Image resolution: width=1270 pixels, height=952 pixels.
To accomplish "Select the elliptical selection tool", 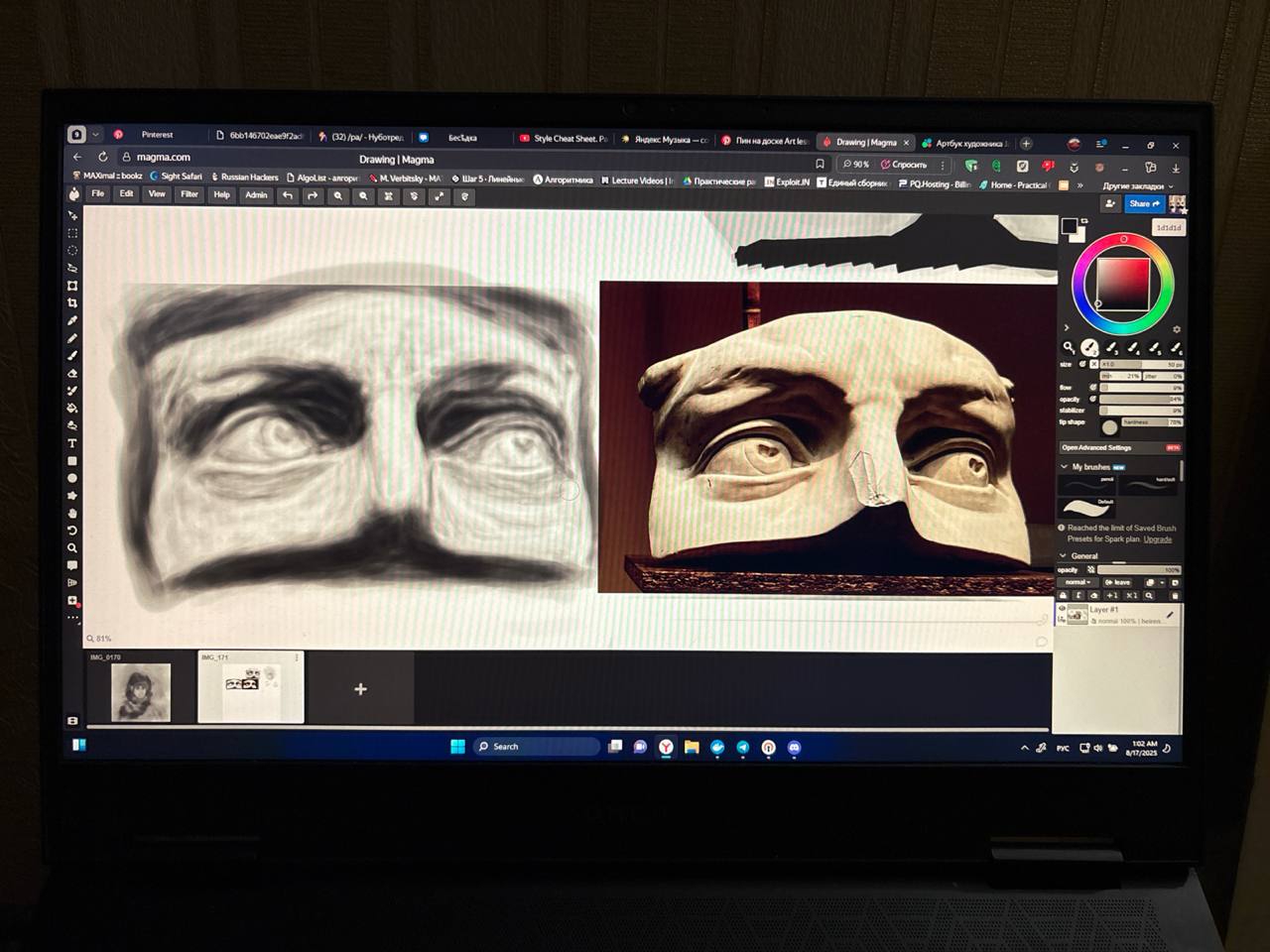I will click(72, 250).
